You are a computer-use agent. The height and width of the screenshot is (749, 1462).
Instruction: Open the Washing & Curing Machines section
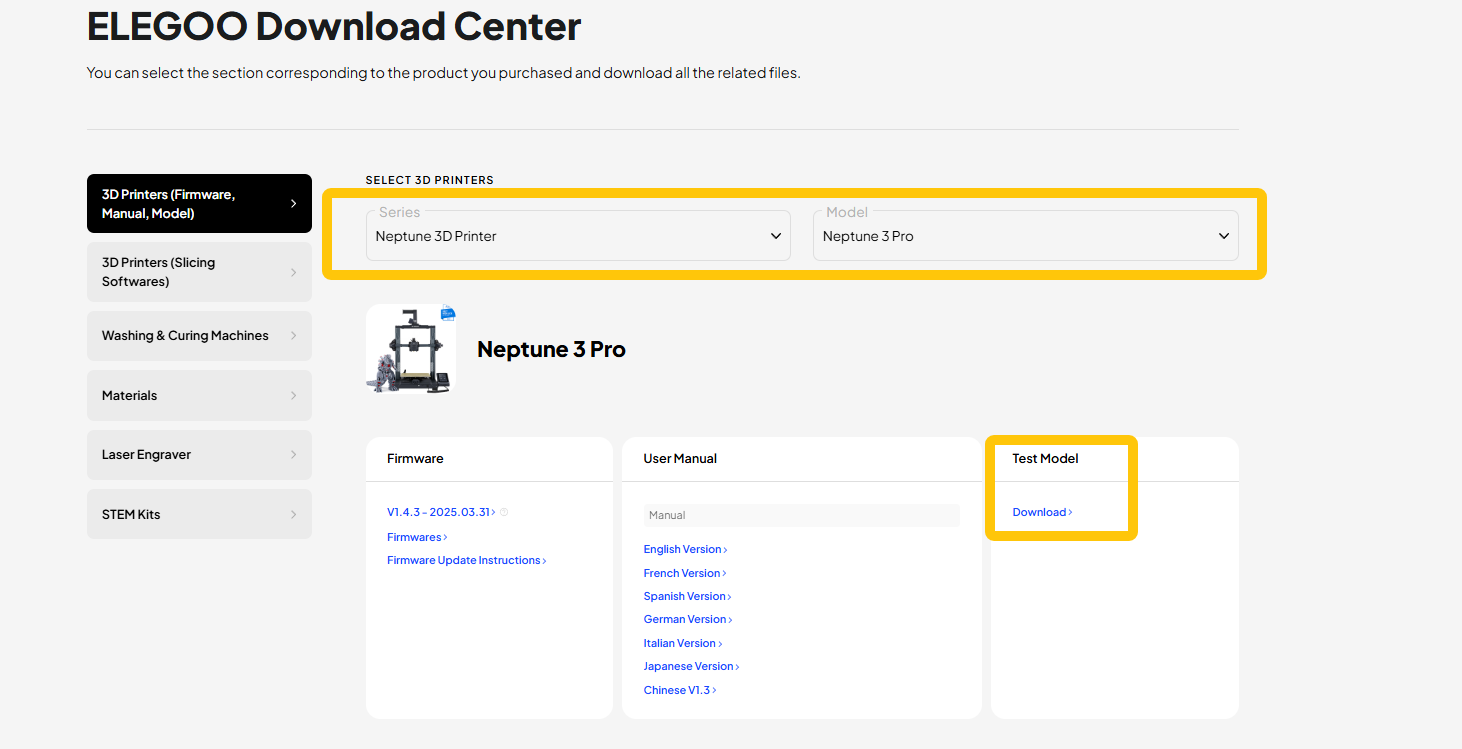pos(199,336)
